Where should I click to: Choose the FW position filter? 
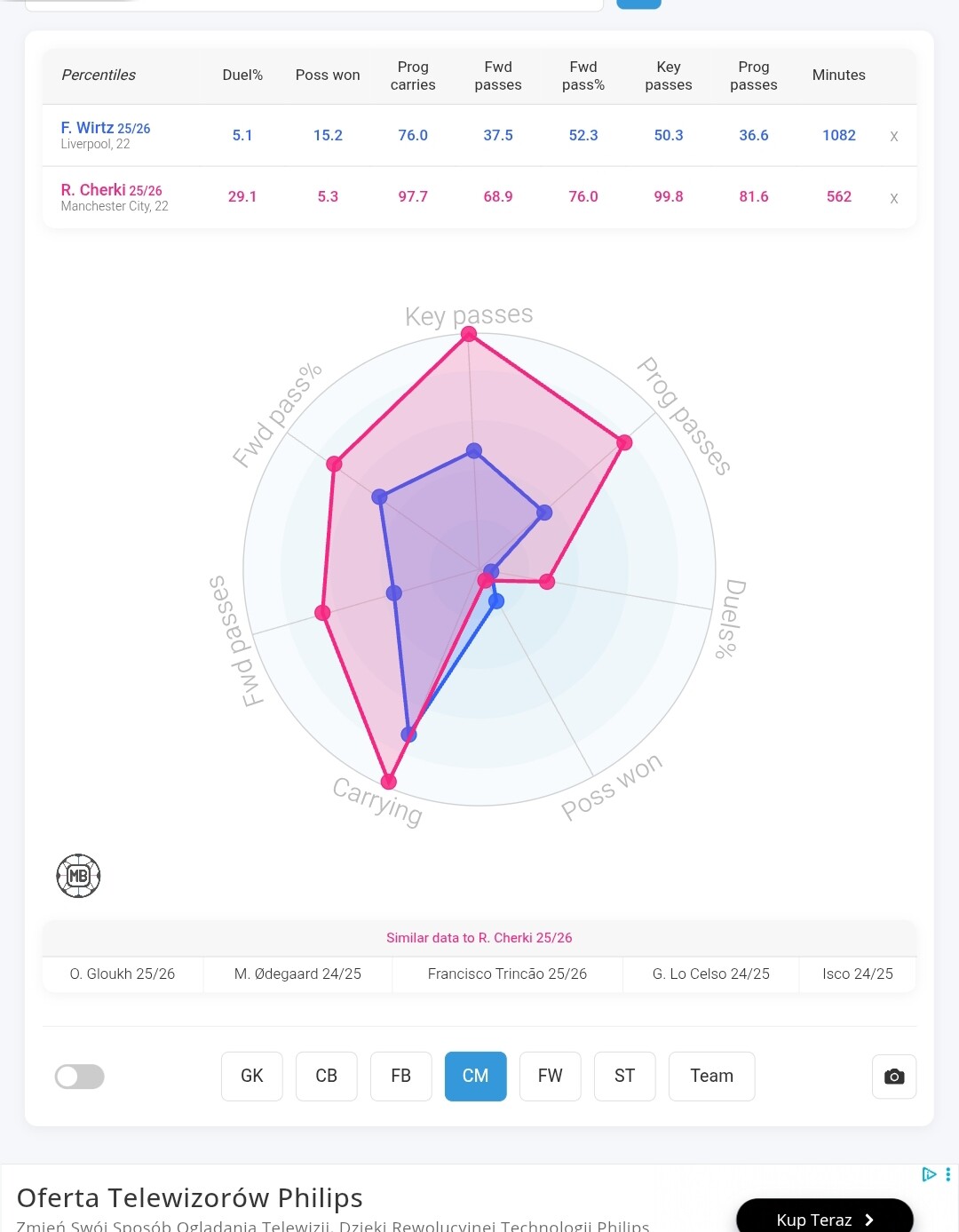(x=551, y=1077)
